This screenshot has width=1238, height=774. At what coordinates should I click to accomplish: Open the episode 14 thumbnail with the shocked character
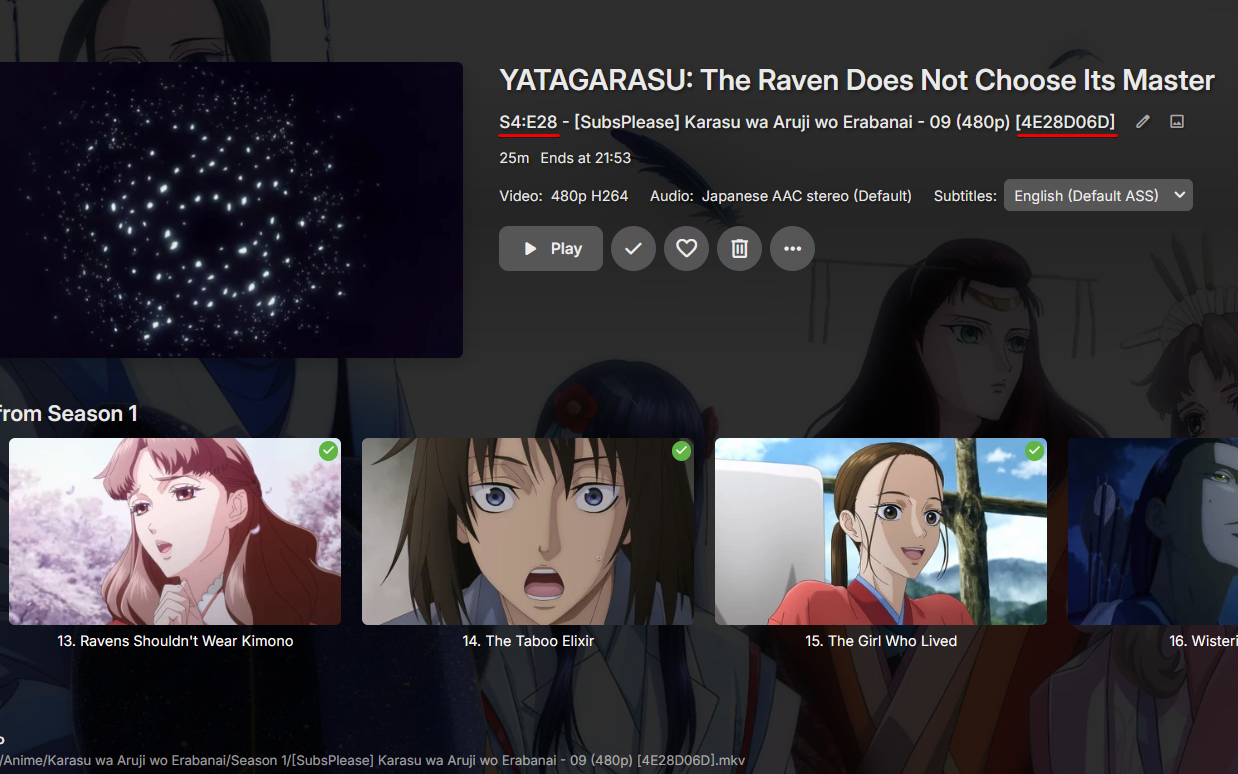coord(528,531)
